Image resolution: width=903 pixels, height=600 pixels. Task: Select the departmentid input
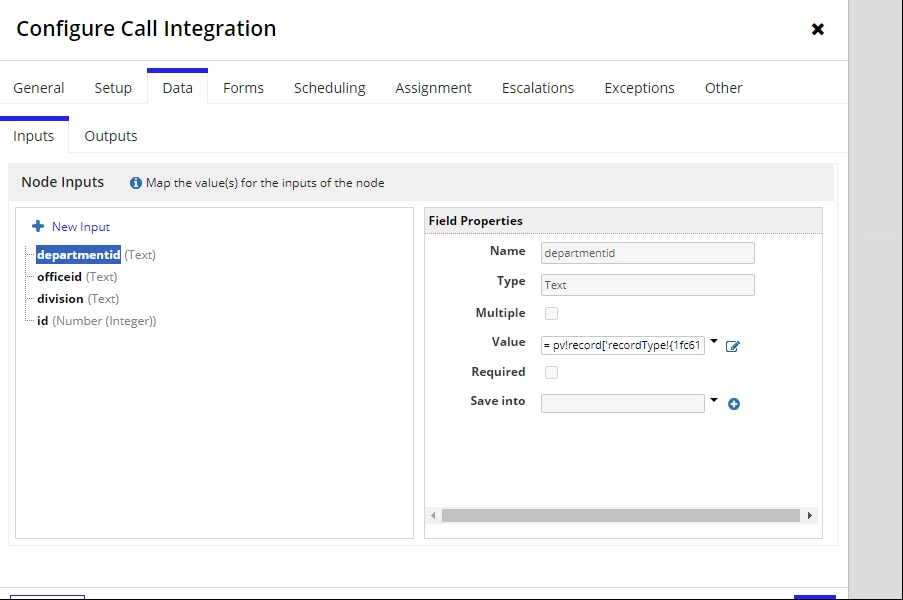[79, 255]
